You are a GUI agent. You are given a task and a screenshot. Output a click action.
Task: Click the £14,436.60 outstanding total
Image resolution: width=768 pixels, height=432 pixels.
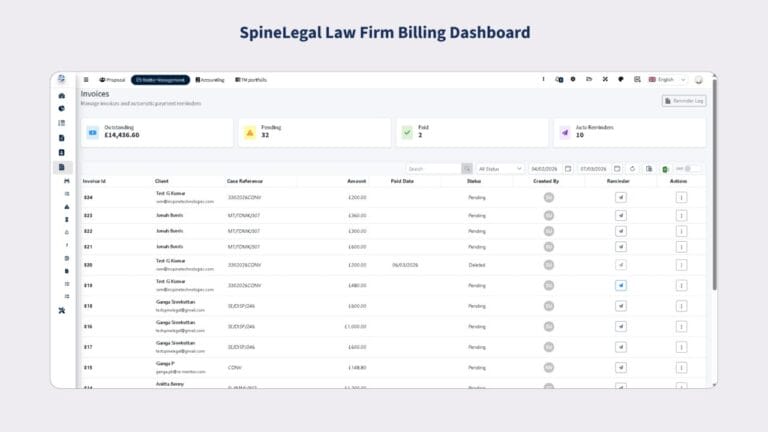pos(121,135)
